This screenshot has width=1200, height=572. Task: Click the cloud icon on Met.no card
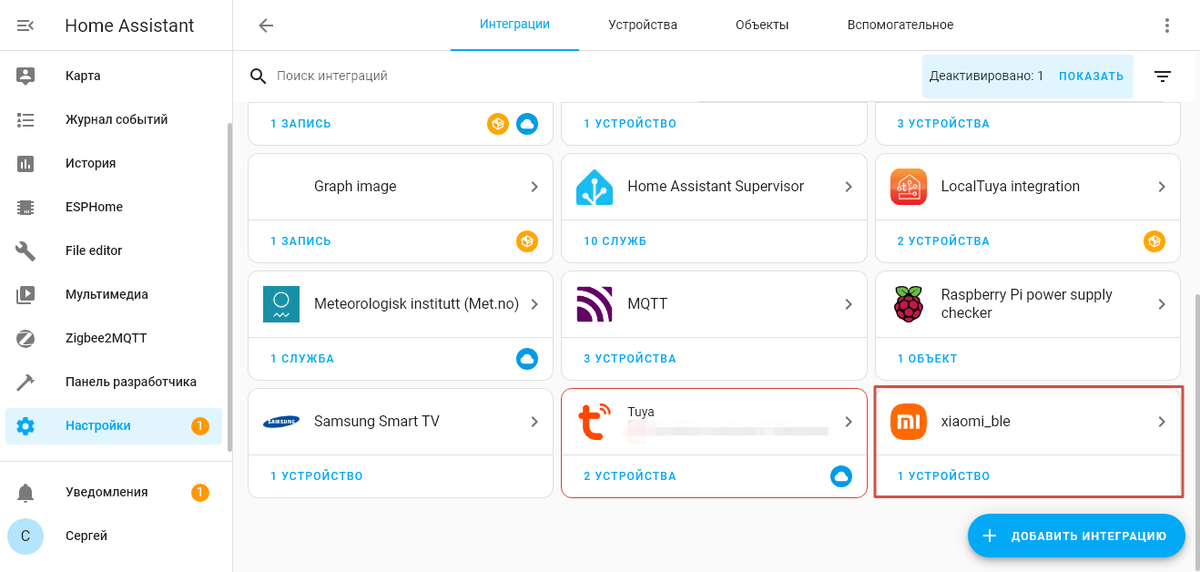tap(527, 358)
